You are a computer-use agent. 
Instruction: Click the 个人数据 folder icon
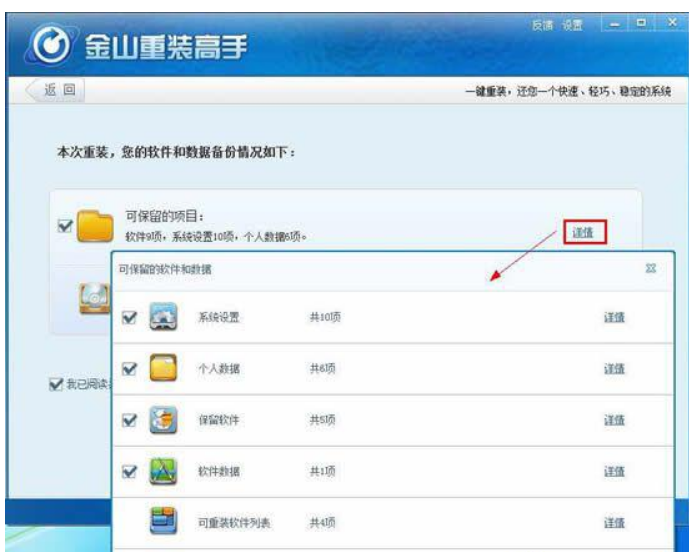pos(163,369)
